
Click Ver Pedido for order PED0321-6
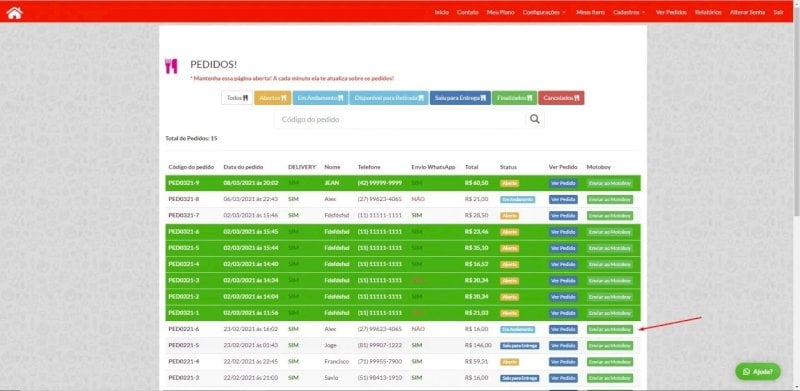[563, 232]
